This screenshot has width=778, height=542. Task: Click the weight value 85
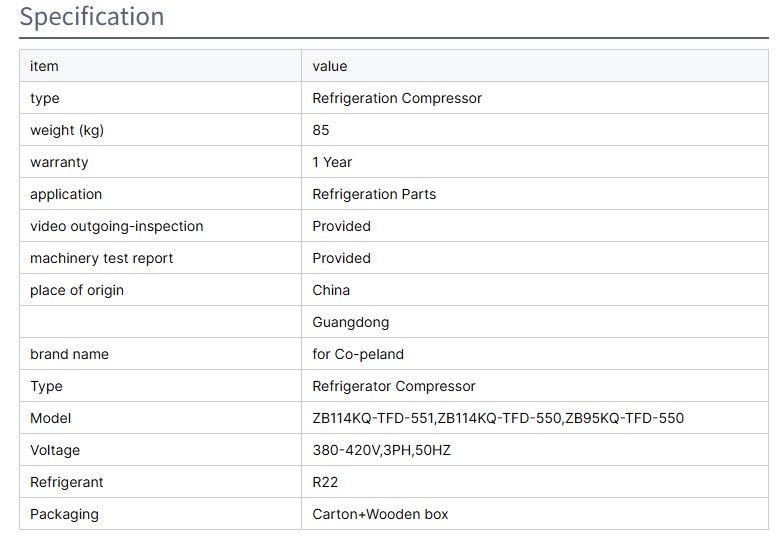[321, 130]
